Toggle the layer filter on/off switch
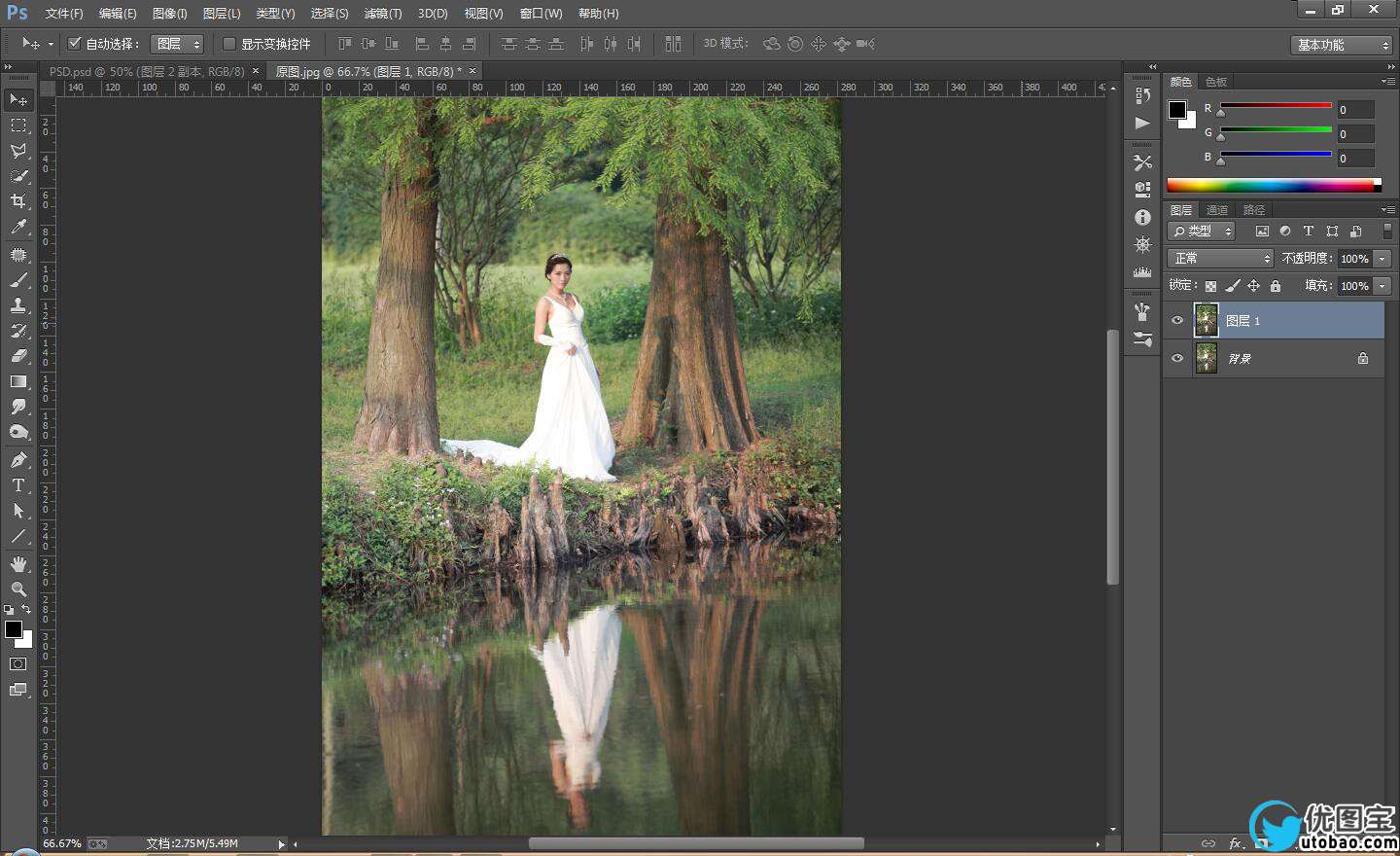The image size is (1400, 856). 1387,231
